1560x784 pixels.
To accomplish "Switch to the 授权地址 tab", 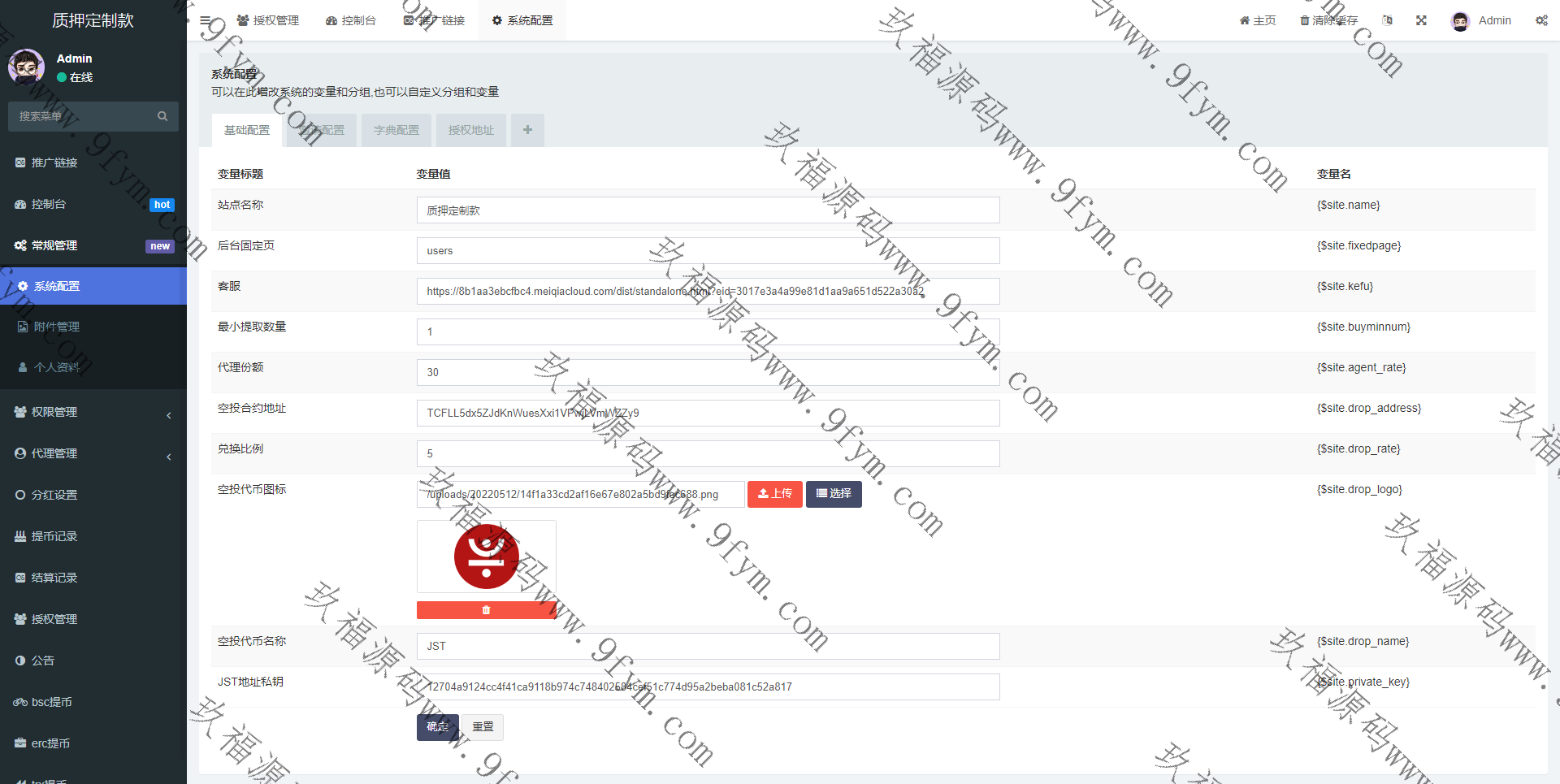I will 471,130.
